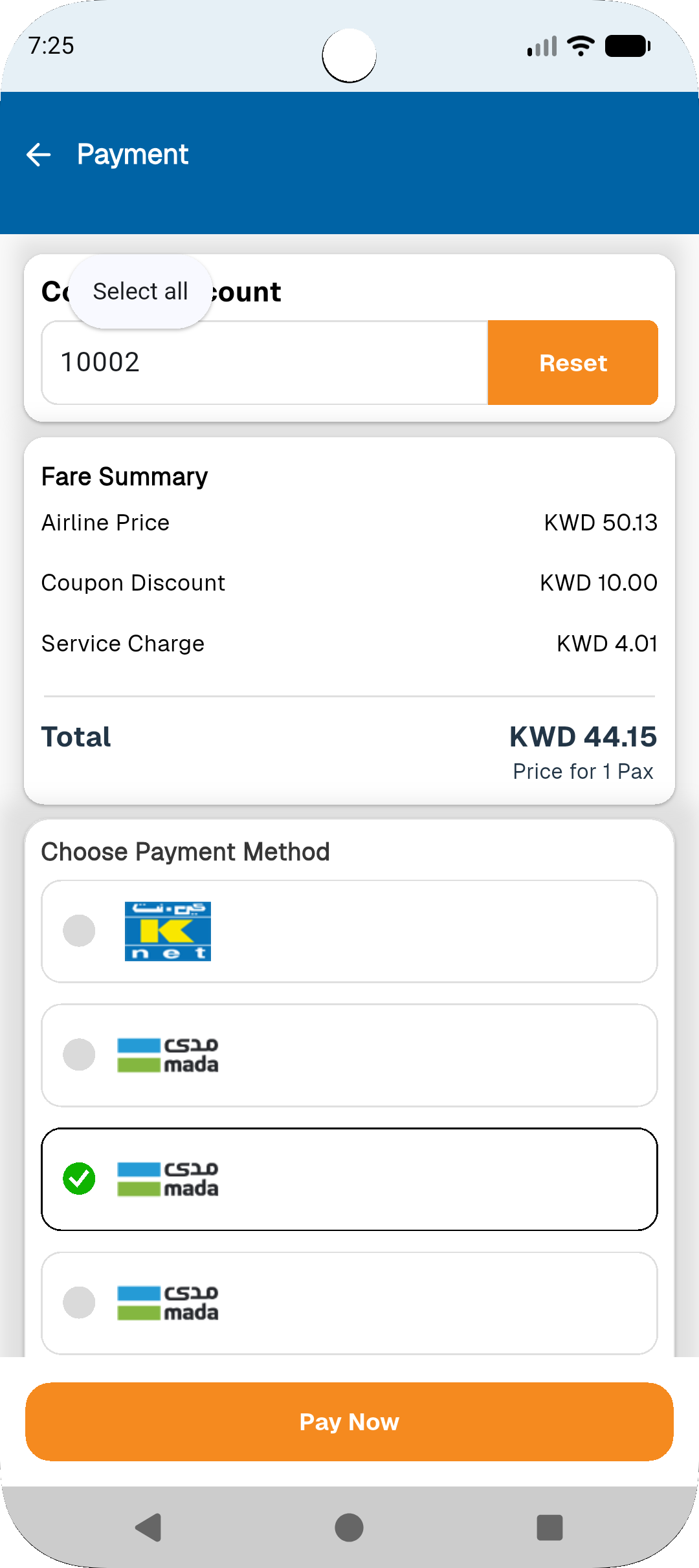This screenshot has width=699, height=1568.
Task: Select the first mada radio button
Action: point(79,1054)
